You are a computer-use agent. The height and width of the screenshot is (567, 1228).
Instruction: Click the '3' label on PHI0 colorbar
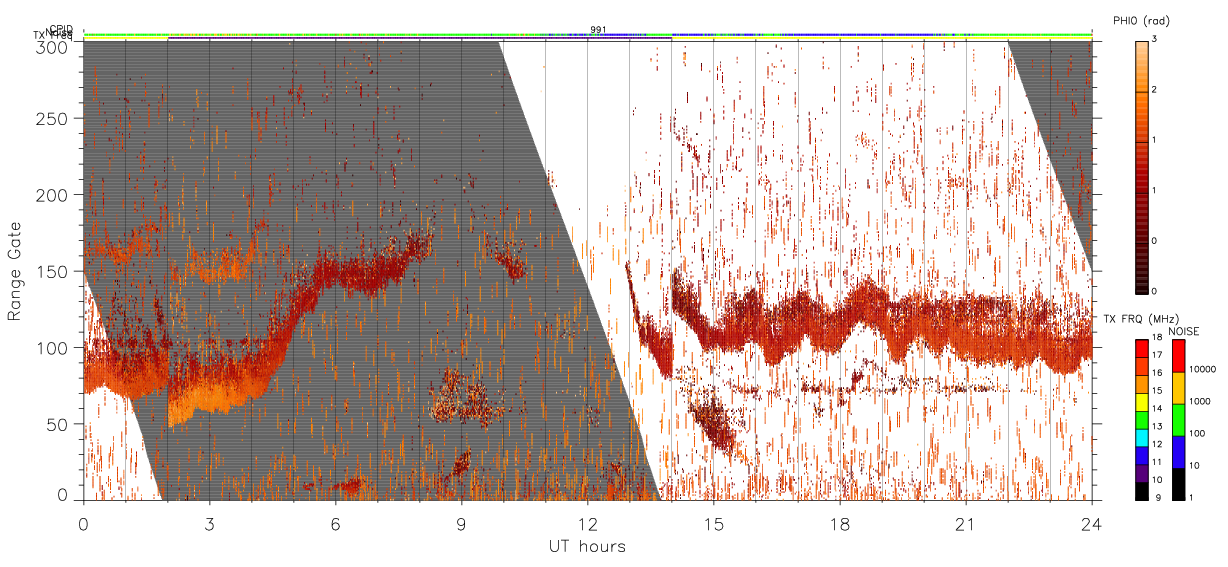tap(1155, 39)
